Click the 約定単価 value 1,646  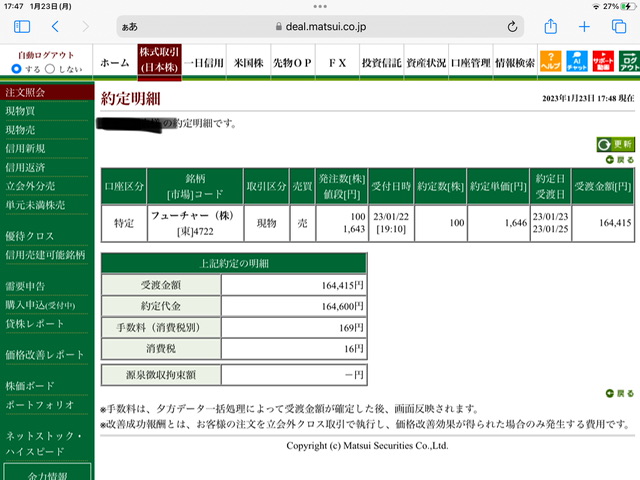[x=516, y=223]
